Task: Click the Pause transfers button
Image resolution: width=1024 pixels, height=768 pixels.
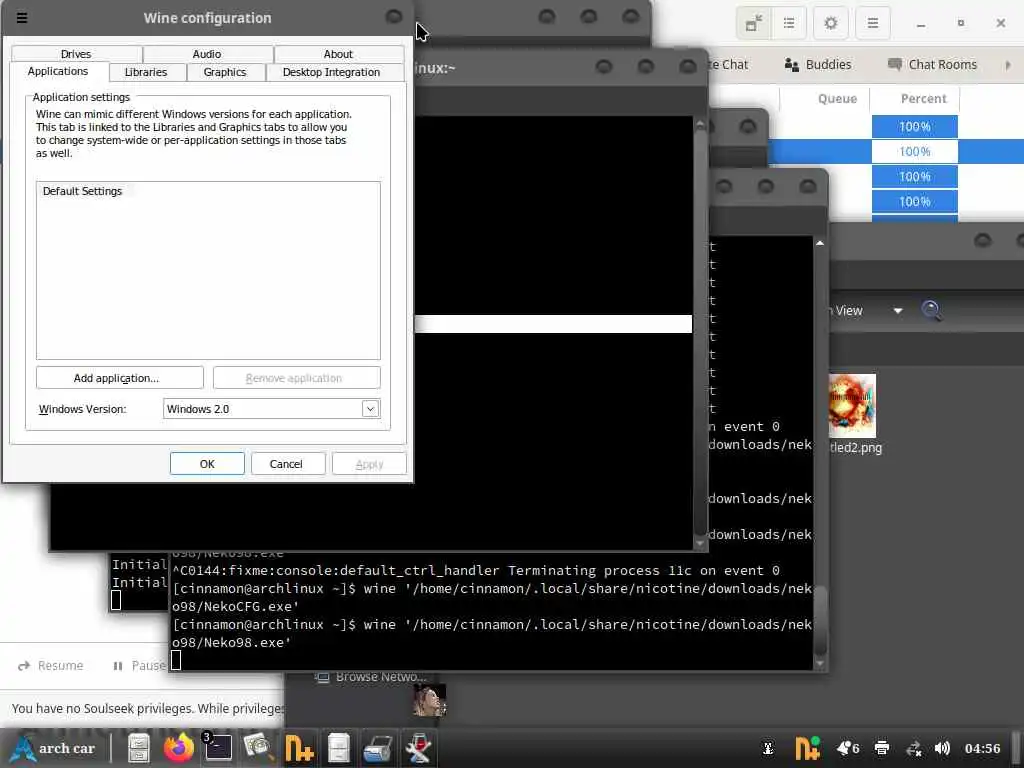Action: coord(139,665)
